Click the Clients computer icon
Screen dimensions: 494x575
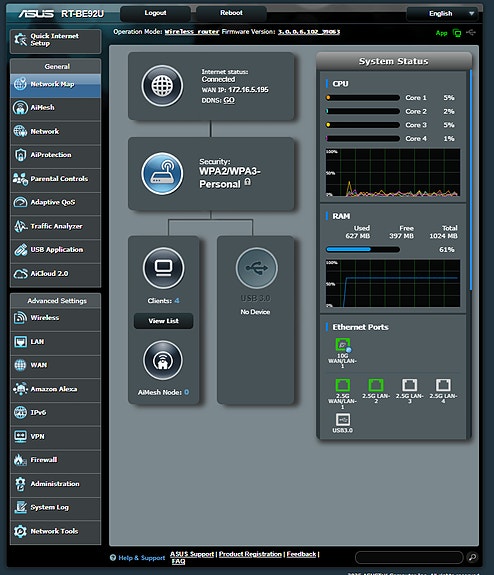click(x=163, y=268)
